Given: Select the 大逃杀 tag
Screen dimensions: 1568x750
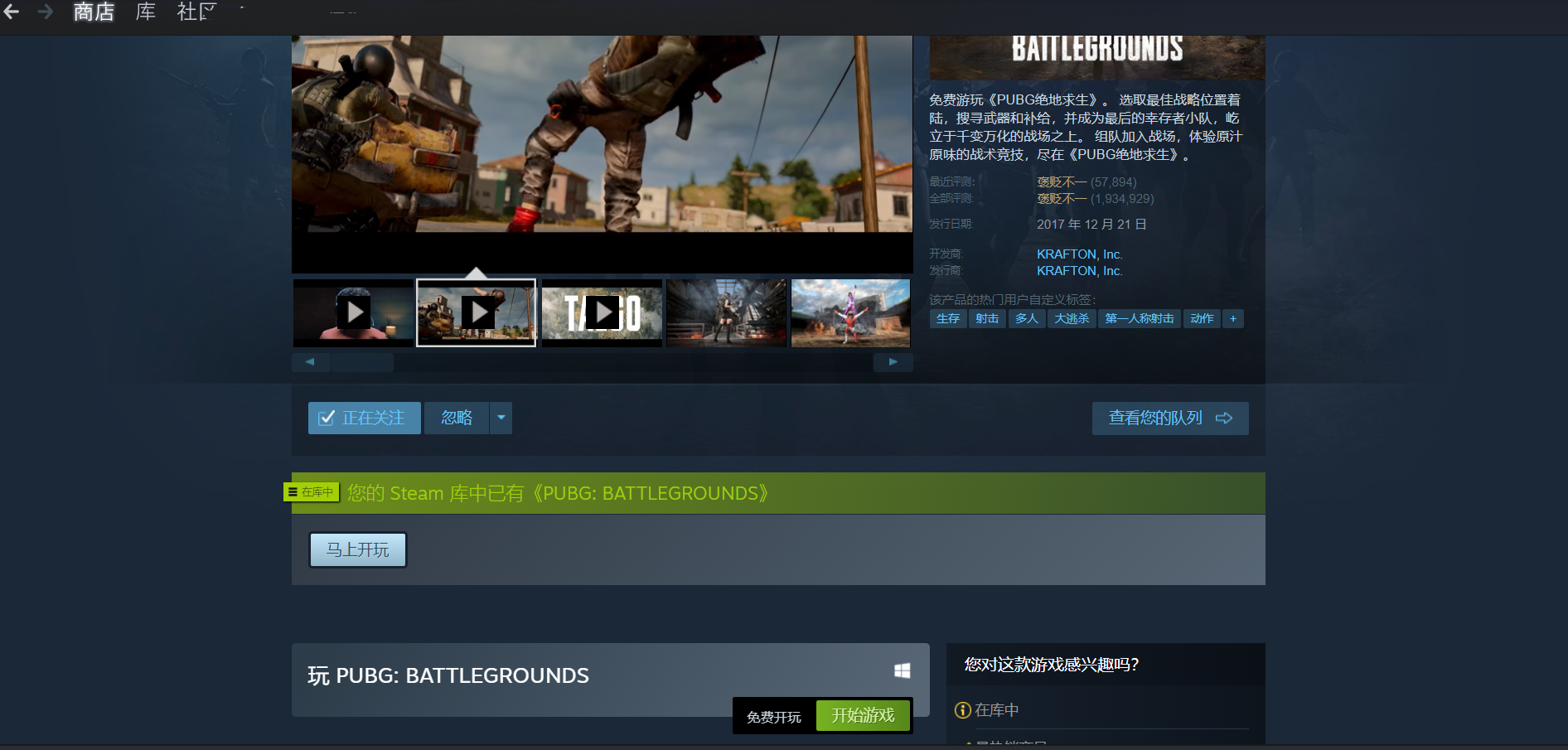Looking at the screenshot, I should 1072,318.
